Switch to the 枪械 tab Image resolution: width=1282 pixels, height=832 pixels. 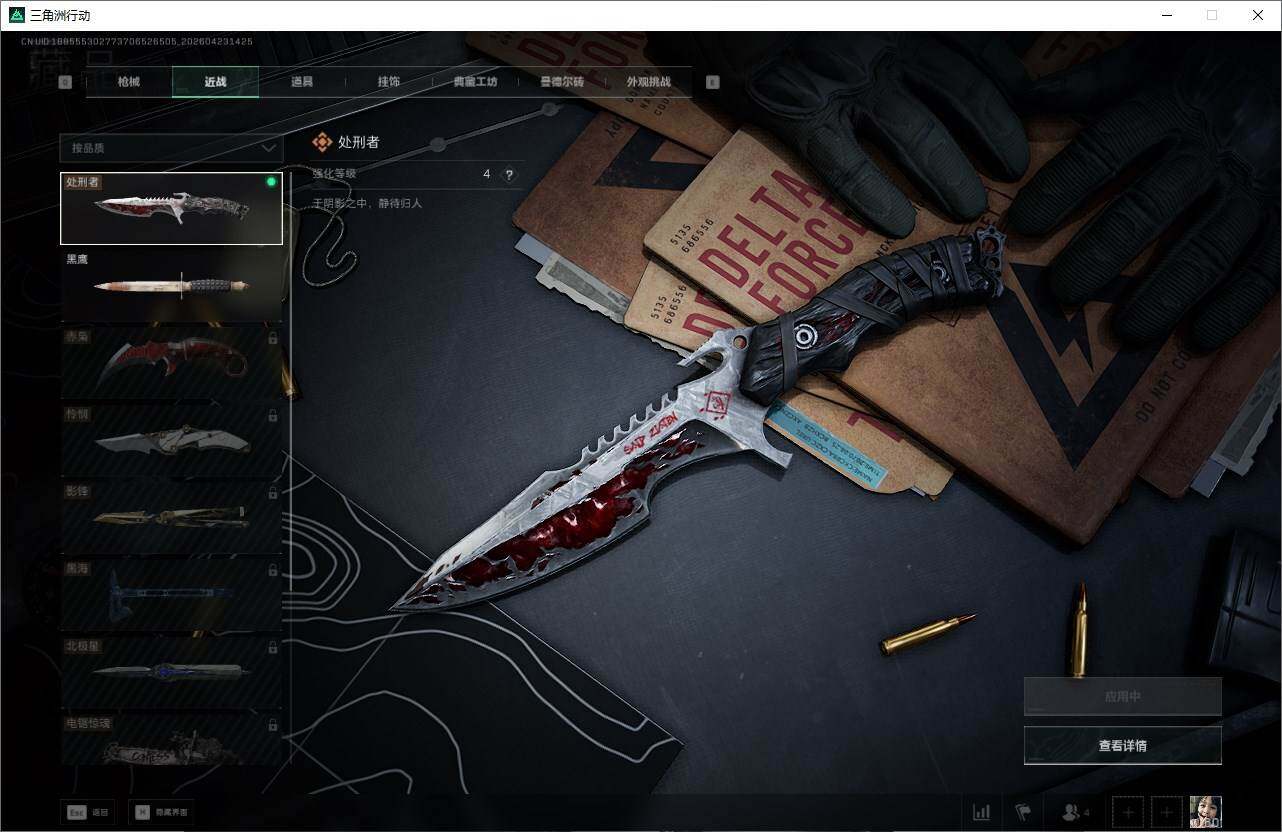[x=129, y=82]
